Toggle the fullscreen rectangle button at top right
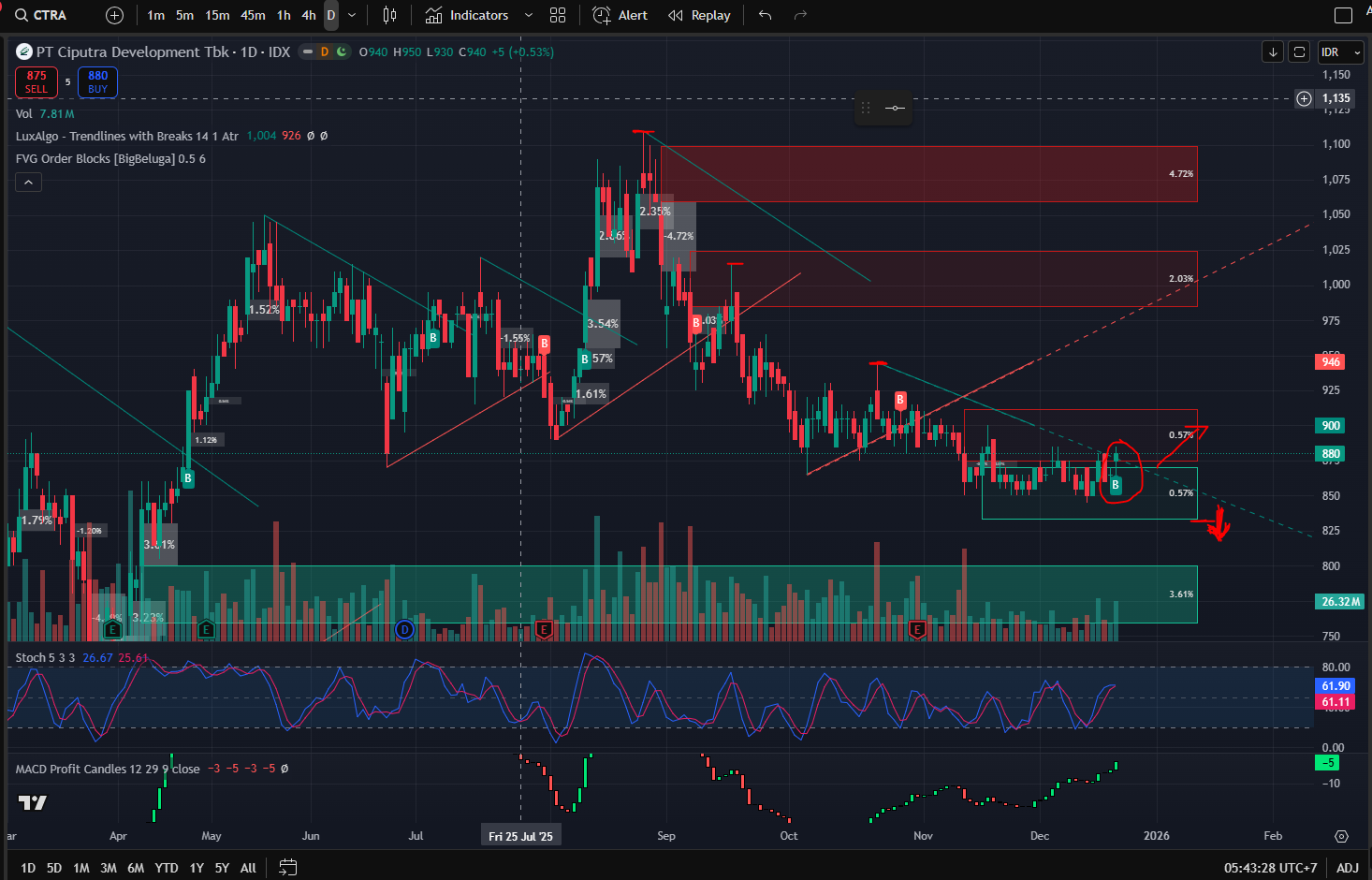This screenshot has height=880, width=1372. point(1343,15)
